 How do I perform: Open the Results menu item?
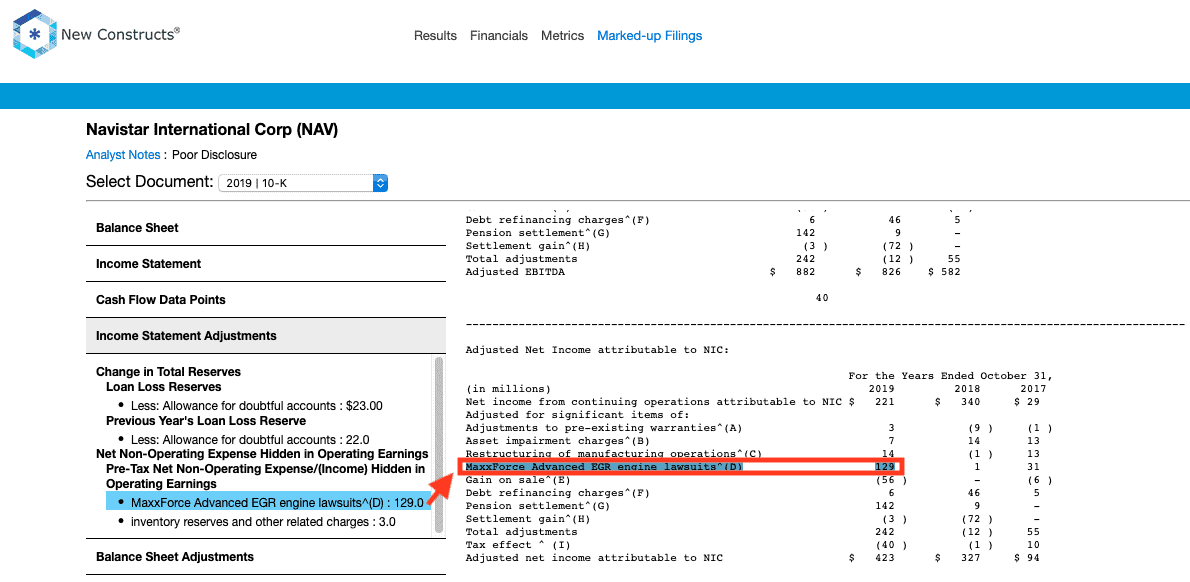click(x=435, y=36)
